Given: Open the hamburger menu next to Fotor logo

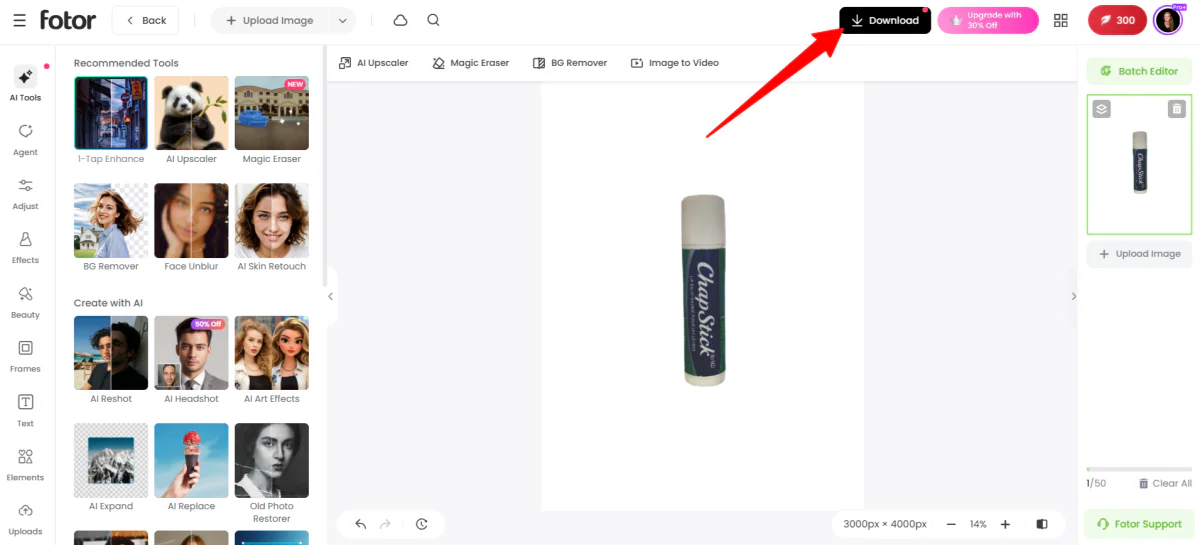Looking at the screenshot, I should coord(20,20).
